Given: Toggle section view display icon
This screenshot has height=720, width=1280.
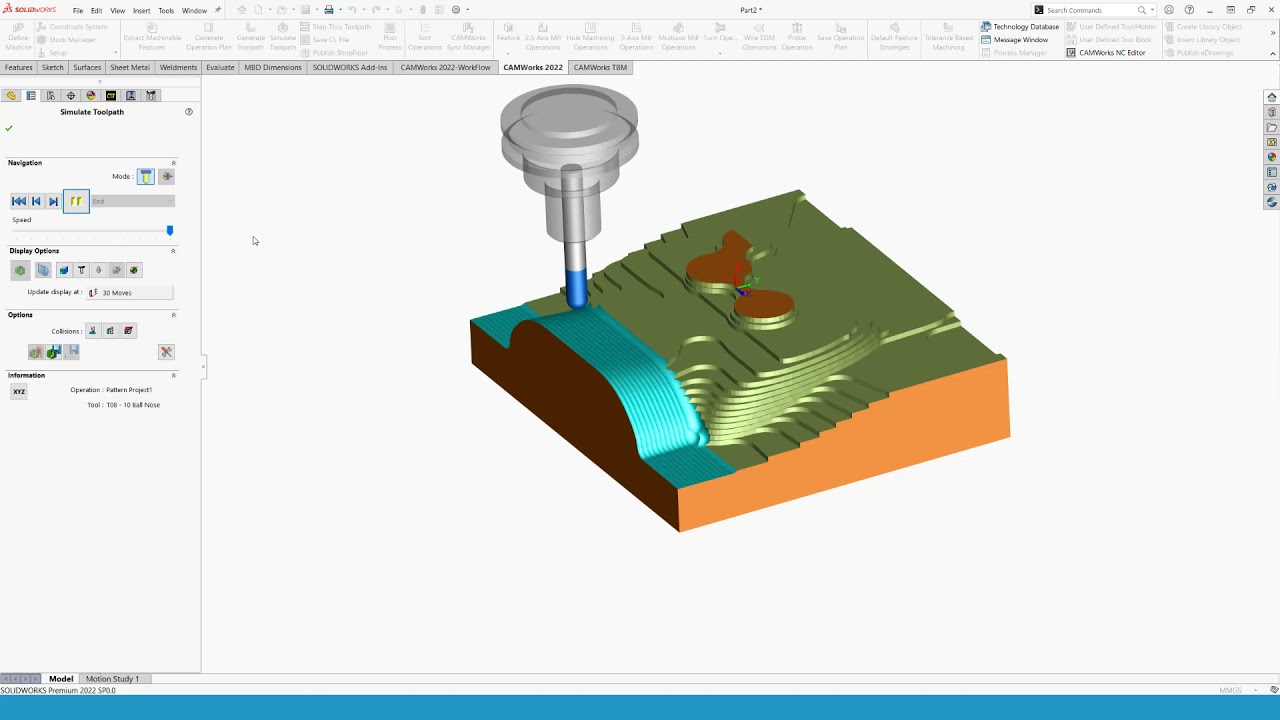Looking at the screenshot, I should [x=116, y=270].
